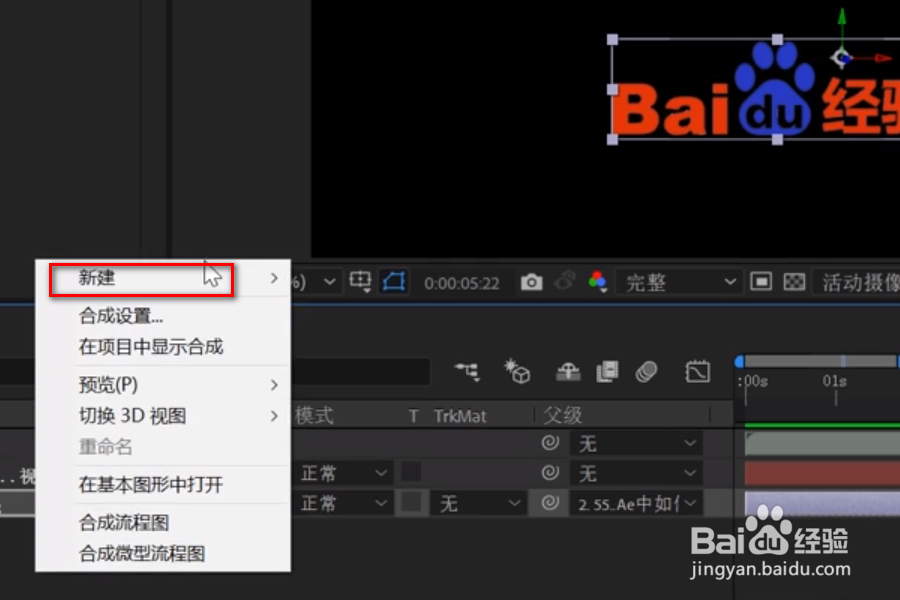Open the 切换 3D 视图 submenu

pos(164,416)
